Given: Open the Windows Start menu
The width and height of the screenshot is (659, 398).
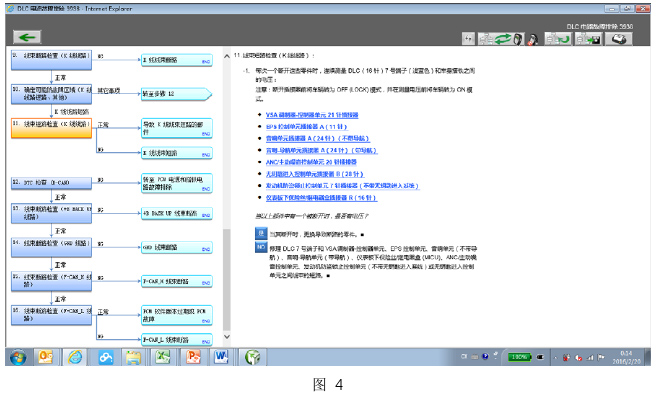Looking at the screenshot, I should tap(18, 358).
